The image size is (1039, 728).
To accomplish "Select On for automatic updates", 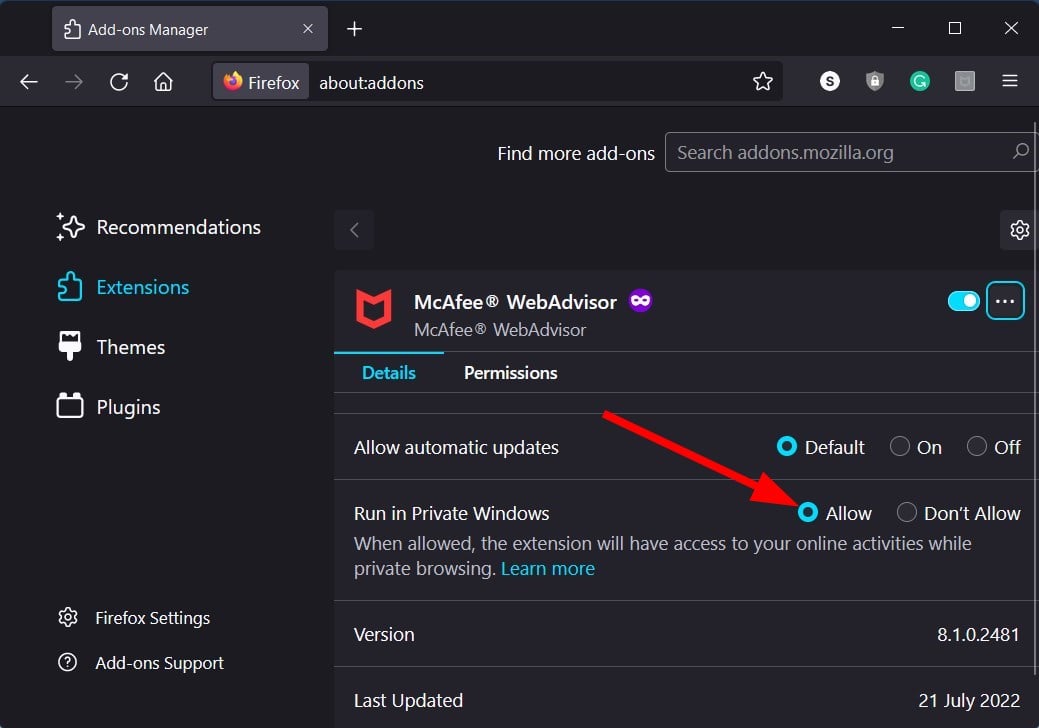I will click(899, 446).
